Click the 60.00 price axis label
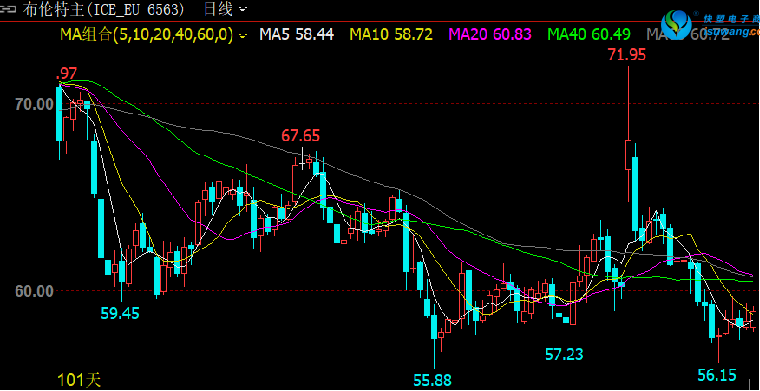 (x=34, y=291)
